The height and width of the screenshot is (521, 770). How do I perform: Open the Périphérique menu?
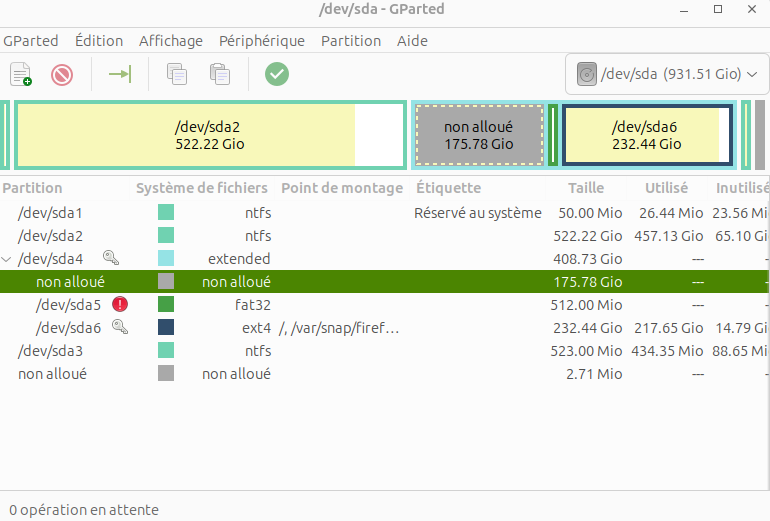[x=262, y=41]
